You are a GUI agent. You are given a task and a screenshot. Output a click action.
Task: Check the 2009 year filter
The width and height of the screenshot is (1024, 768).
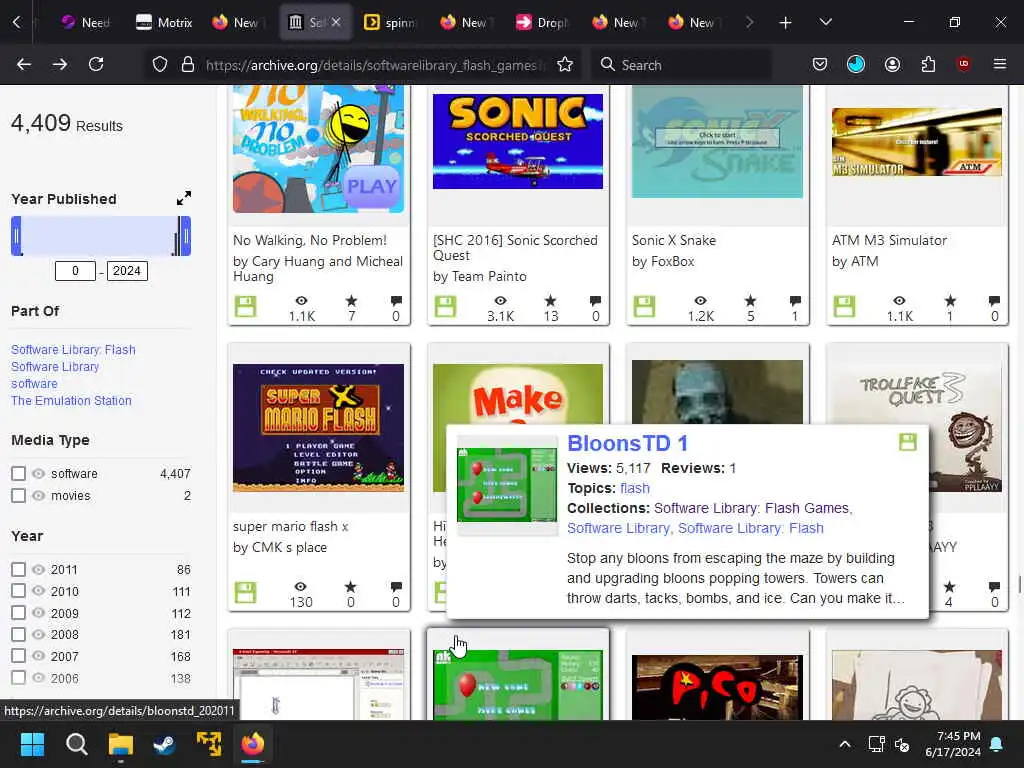click(x=18, y=613)
